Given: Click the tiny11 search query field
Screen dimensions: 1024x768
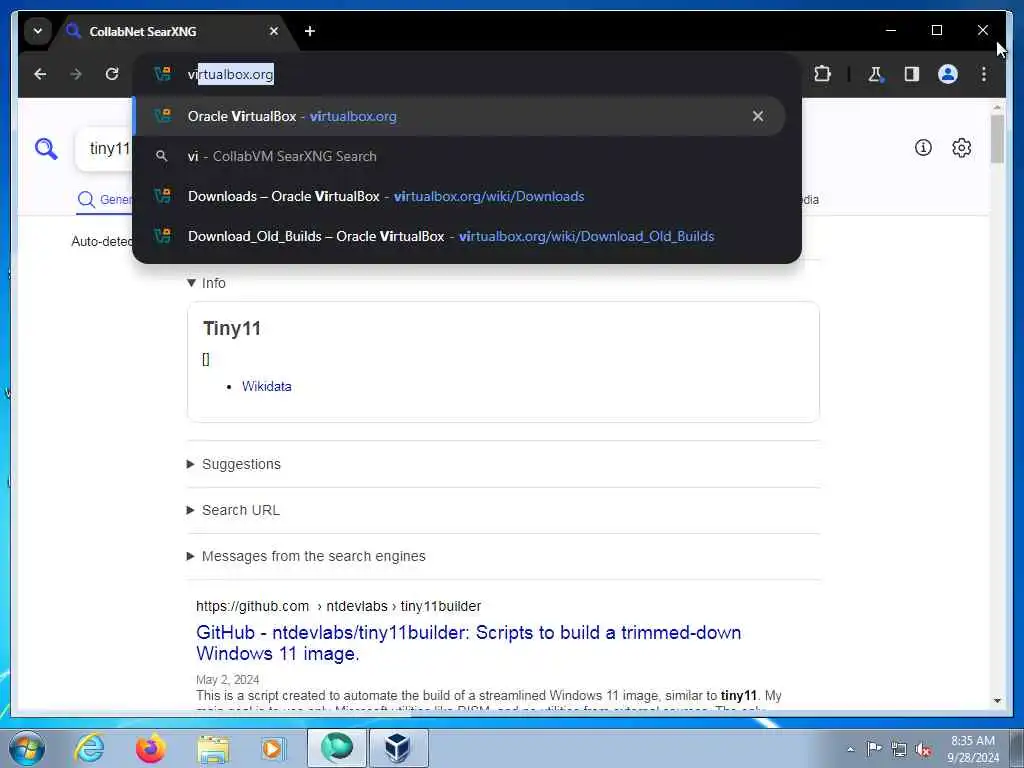Looking at the screenshot, I should [104, 149].
